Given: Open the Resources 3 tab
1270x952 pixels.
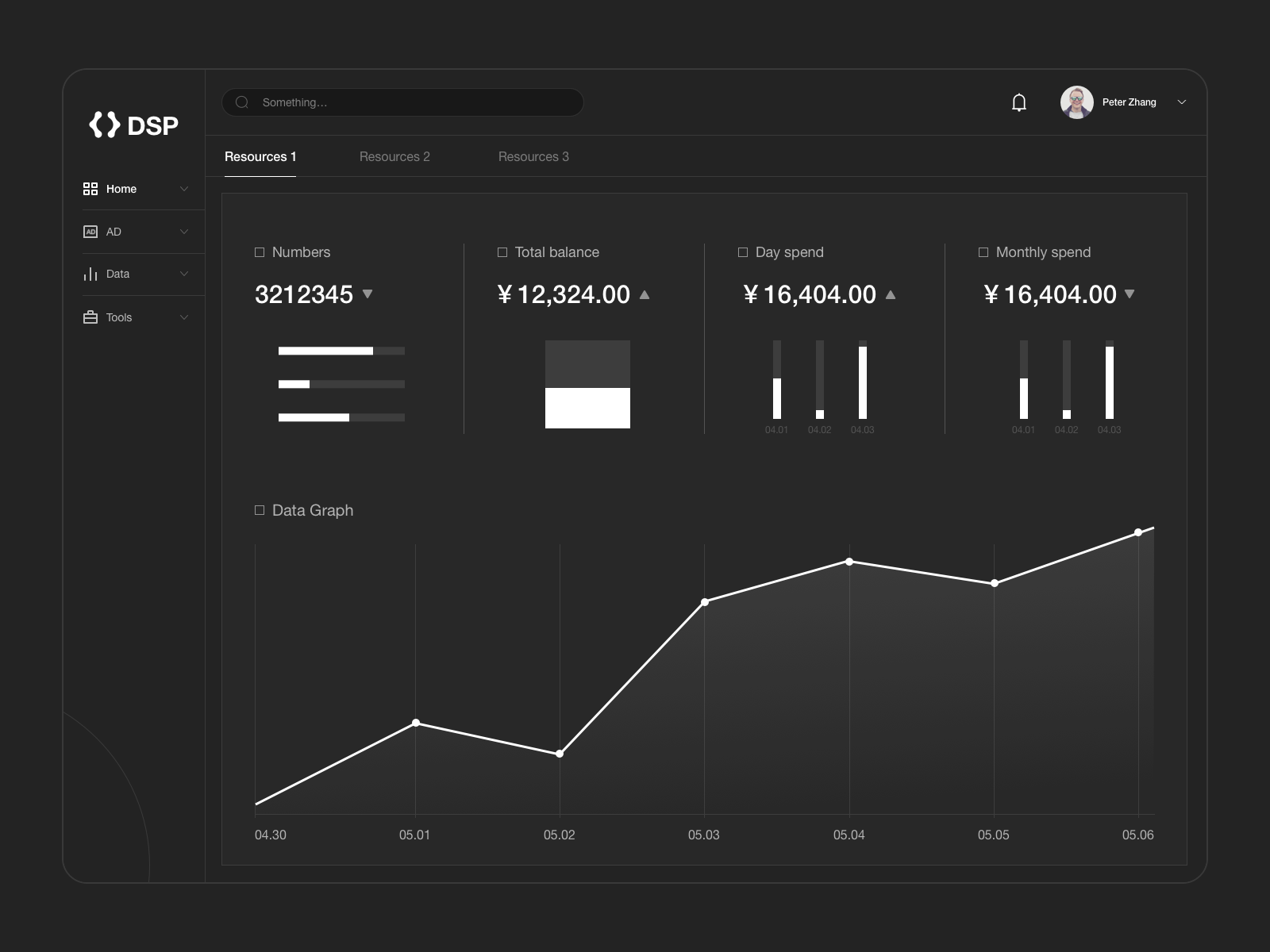Looking at the screenshot, I should pyautogui.click(x=533, y=156).
